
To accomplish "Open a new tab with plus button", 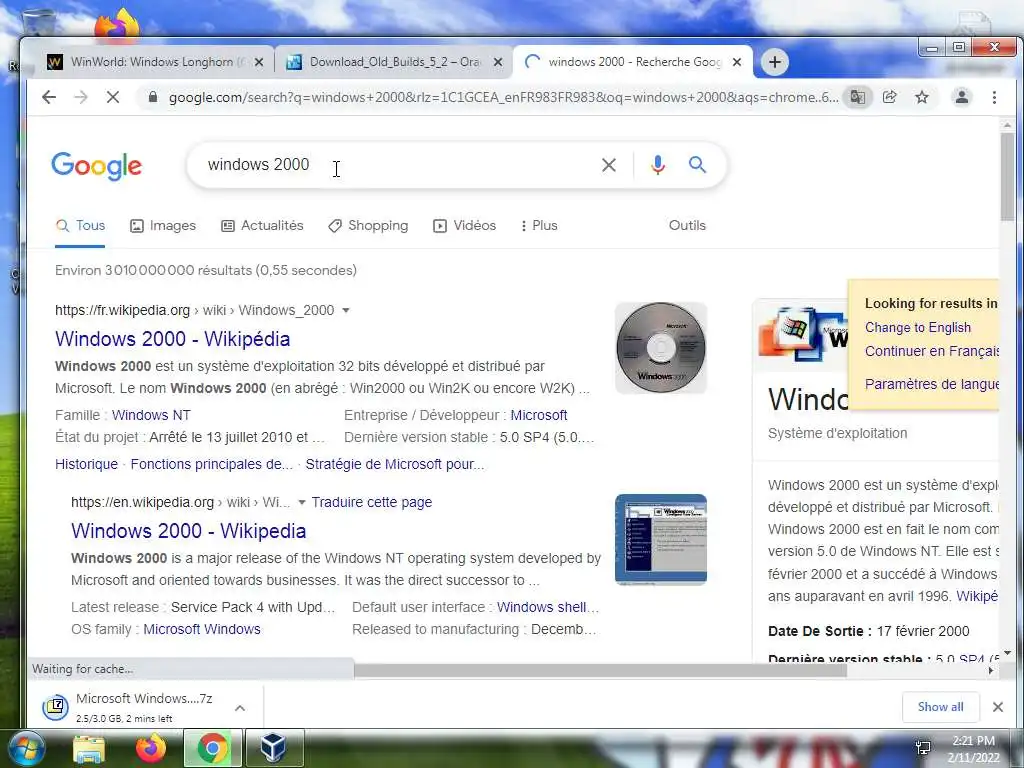I will pyautogui.click(x=775, y=62).
